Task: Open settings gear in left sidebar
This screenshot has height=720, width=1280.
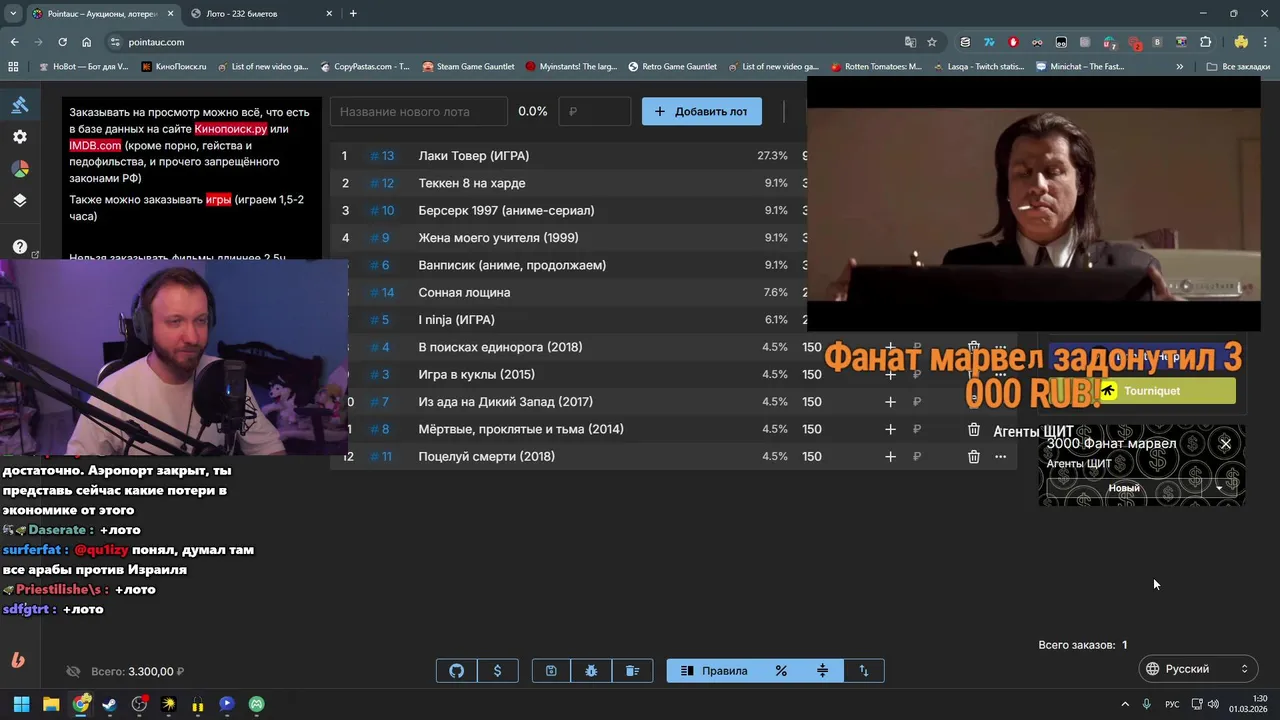Action: click(x=20, y=137)
